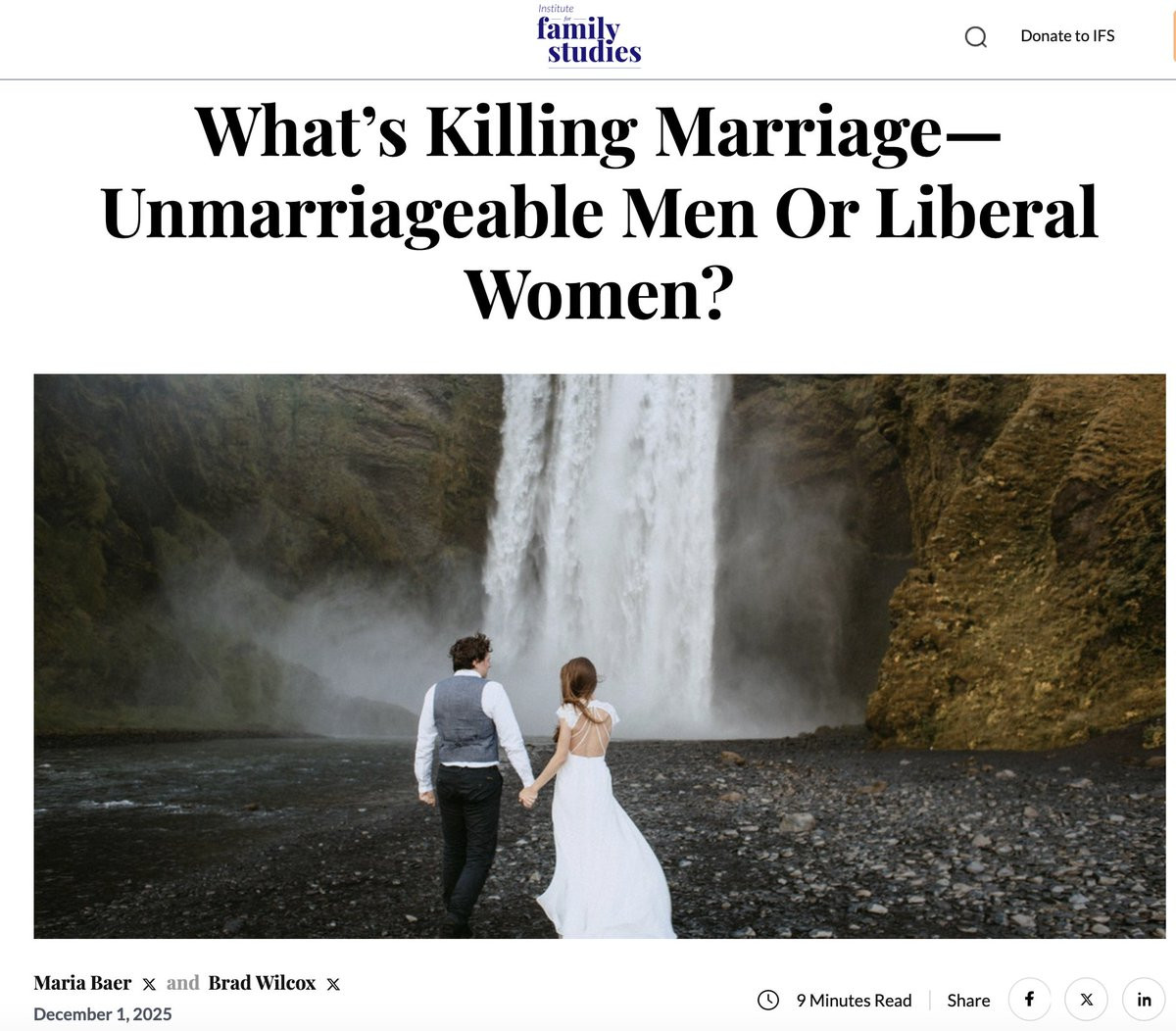Image resolution: width=1176 pixels, height=1031 pixels.
Task: Open Maria Baer's X profile icon
Action: tap(149, 984)
